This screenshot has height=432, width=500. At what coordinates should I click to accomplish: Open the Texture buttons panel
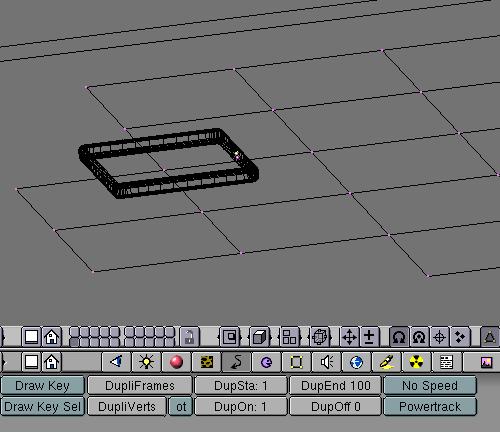click(206, 362)
